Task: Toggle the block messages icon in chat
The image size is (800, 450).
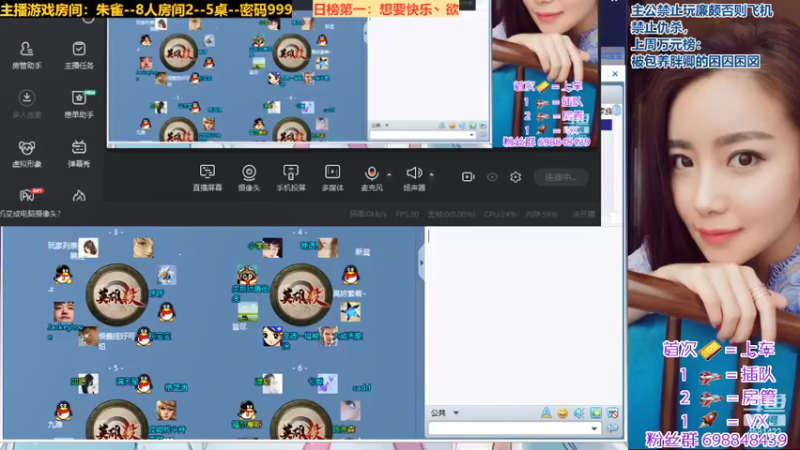Action: coord(613,413)
